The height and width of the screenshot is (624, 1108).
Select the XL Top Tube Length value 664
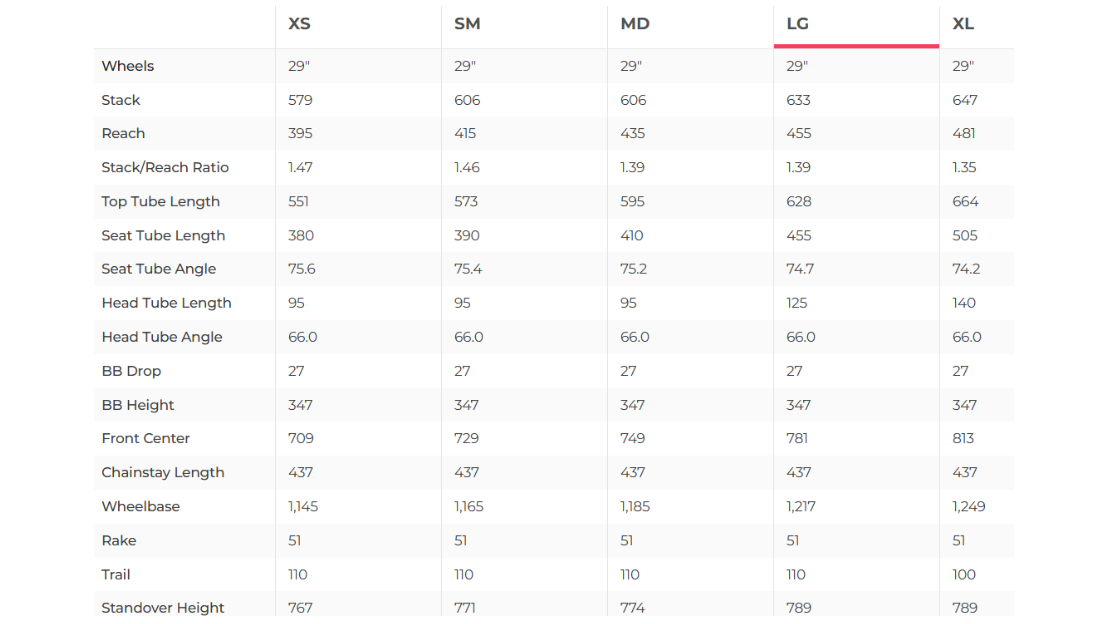click(x=966, y=201)
